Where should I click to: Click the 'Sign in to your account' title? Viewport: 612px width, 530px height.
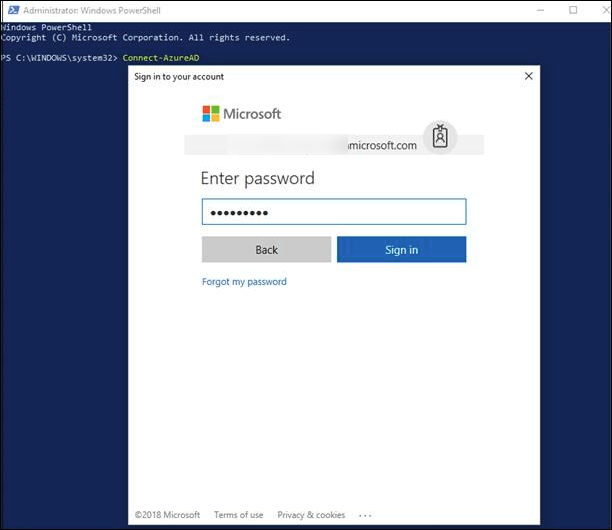179,77
